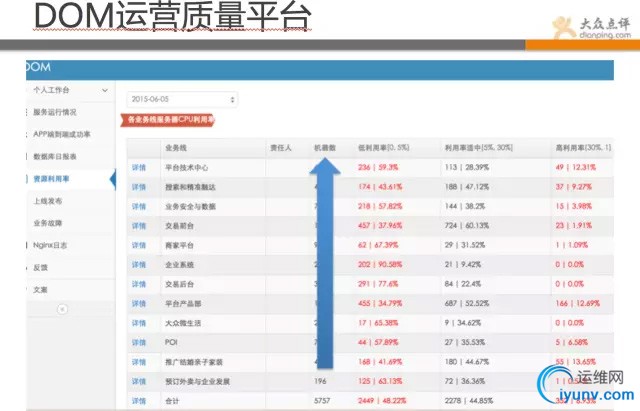Select 资源利用率 in the sidebar

tap(51, 179)
